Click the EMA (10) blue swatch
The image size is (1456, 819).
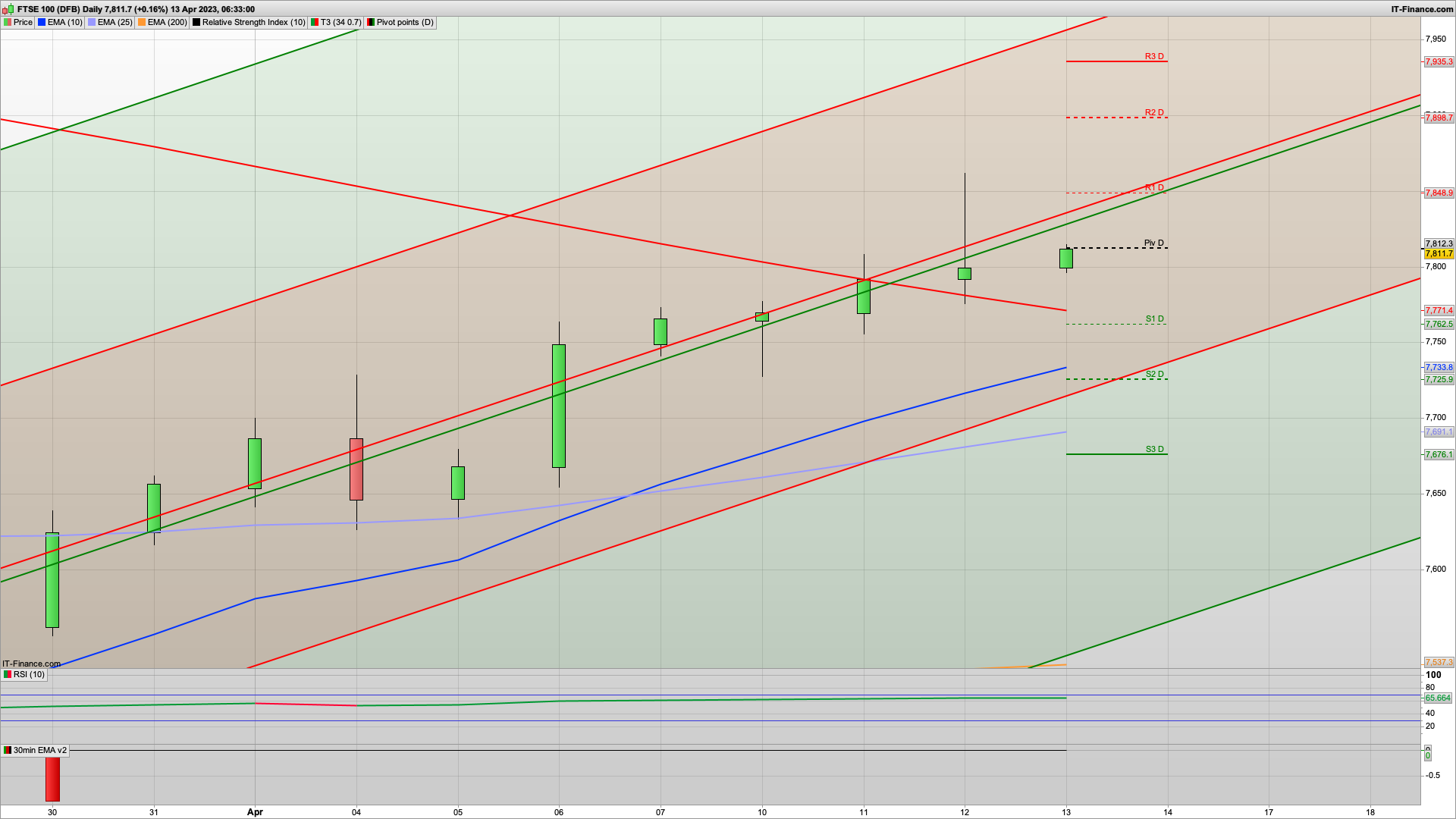(42, 23)
